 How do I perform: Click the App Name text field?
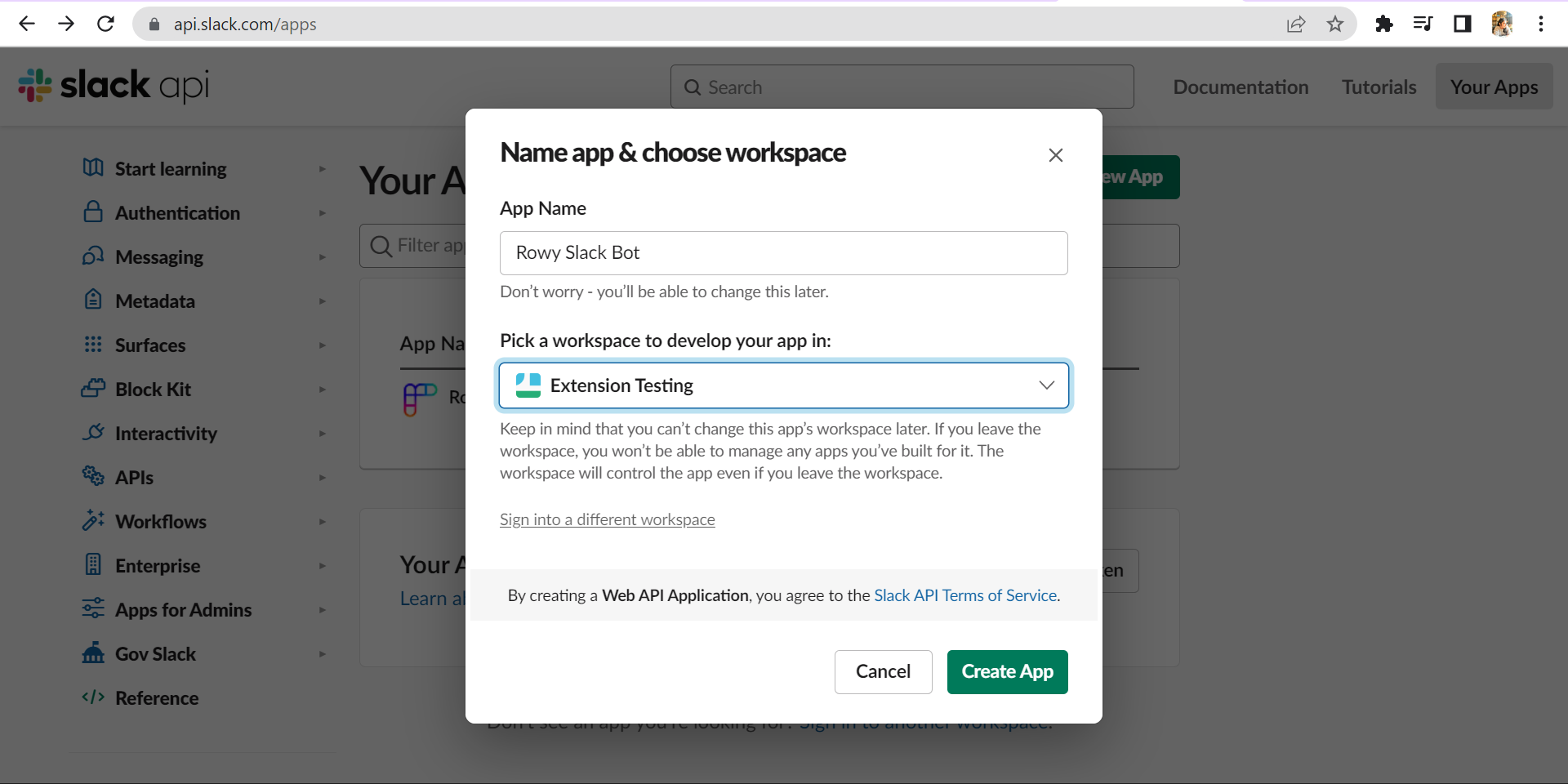tap(783, 253)
